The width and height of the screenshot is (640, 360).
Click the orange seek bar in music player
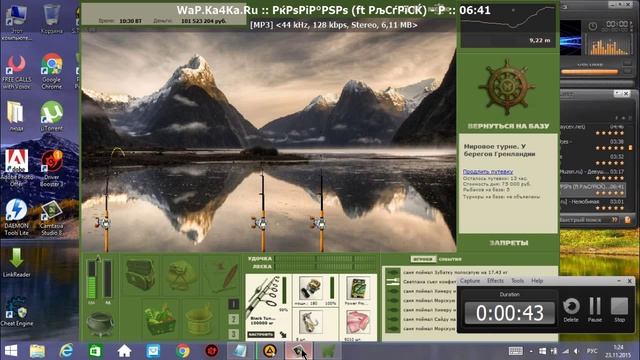(590, 71)
